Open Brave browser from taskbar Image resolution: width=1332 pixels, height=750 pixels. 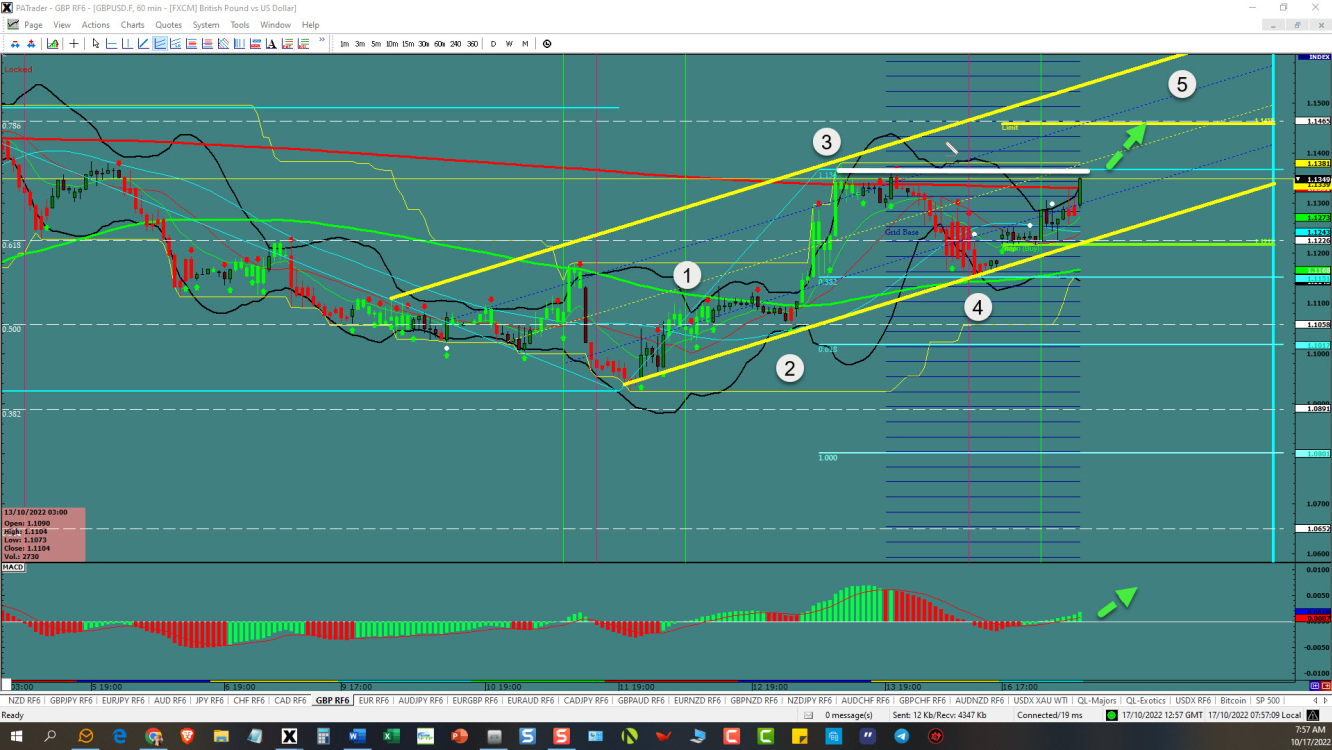188,736
